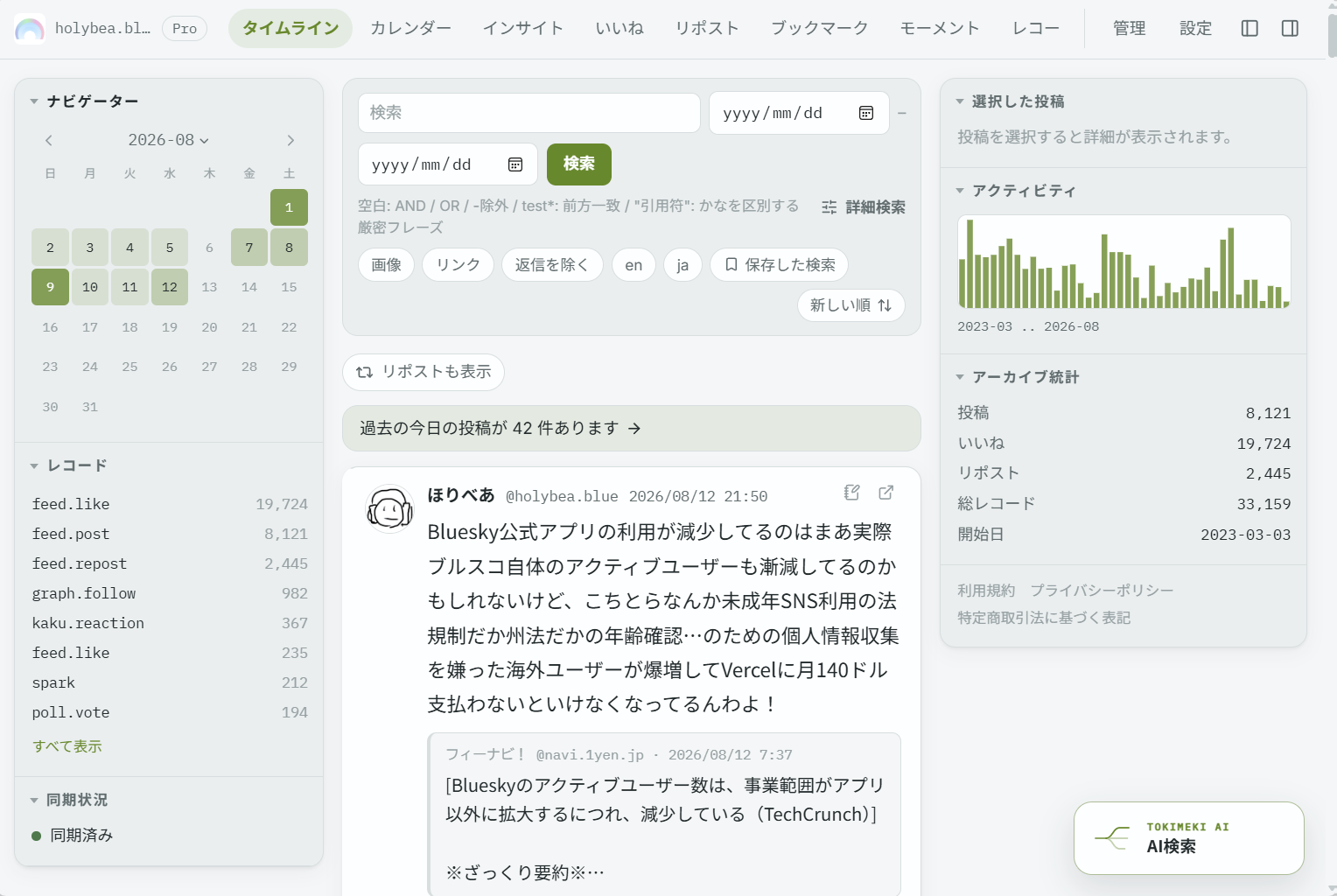Viewport: 1337px width, 896px height.
Task: Open the post in external link icon
Action: click(885, 493)
